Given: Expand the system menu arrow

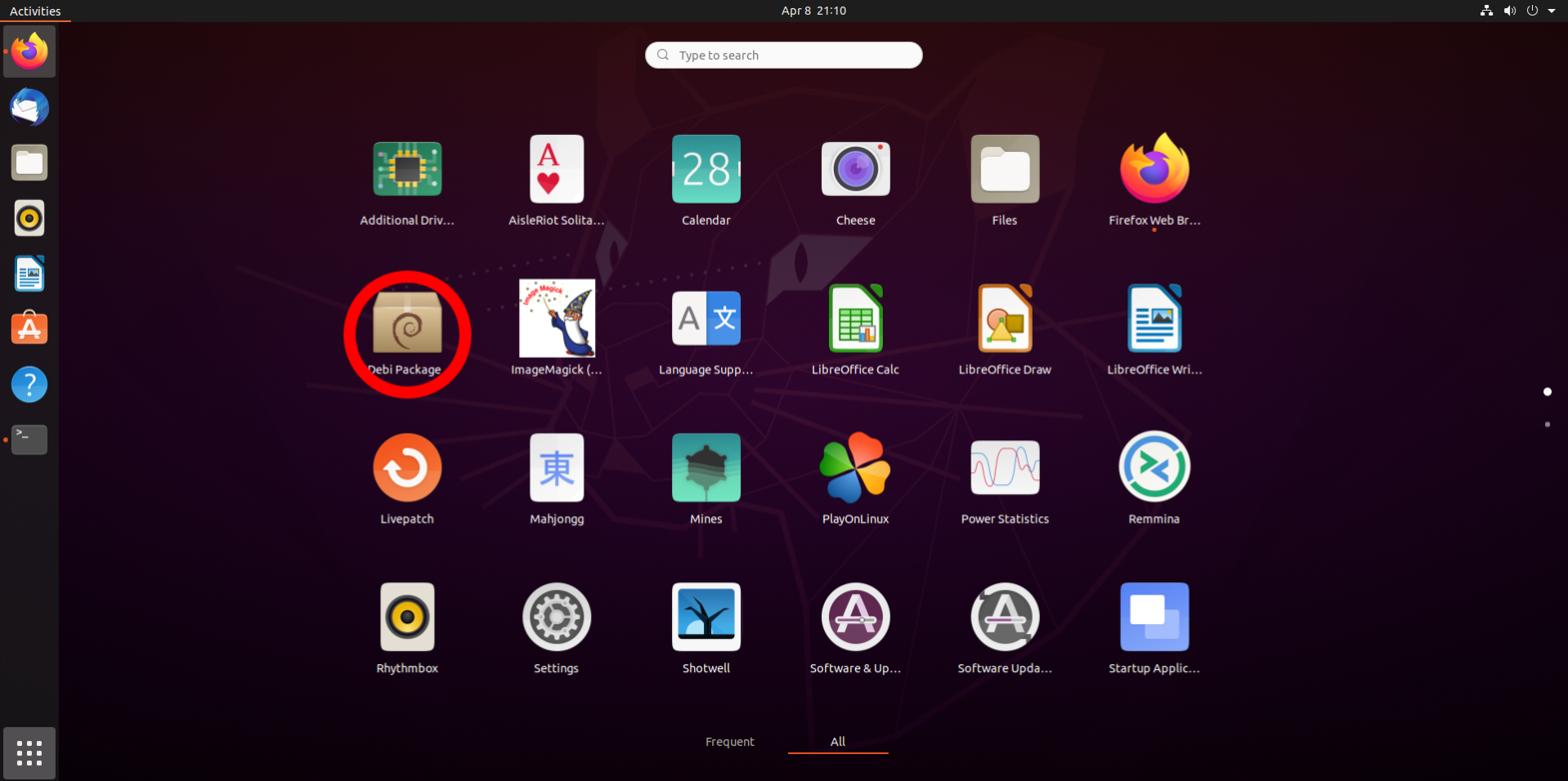Looking at the screenshot, I should tap(1551, 11).
